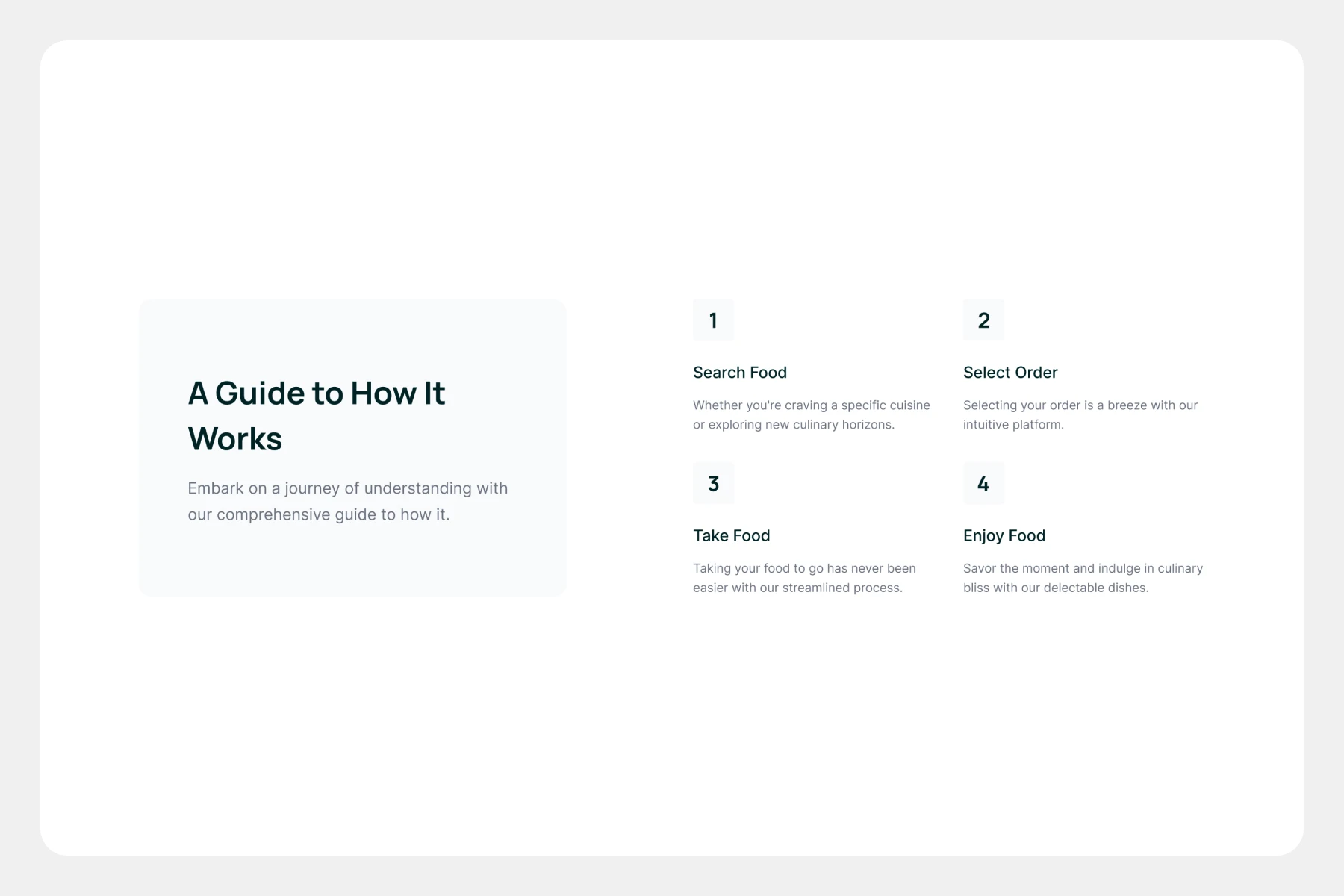Click 'our comprehensive guide to how it.' line
Screen dimensions: 1344x896
pos(318,514)
